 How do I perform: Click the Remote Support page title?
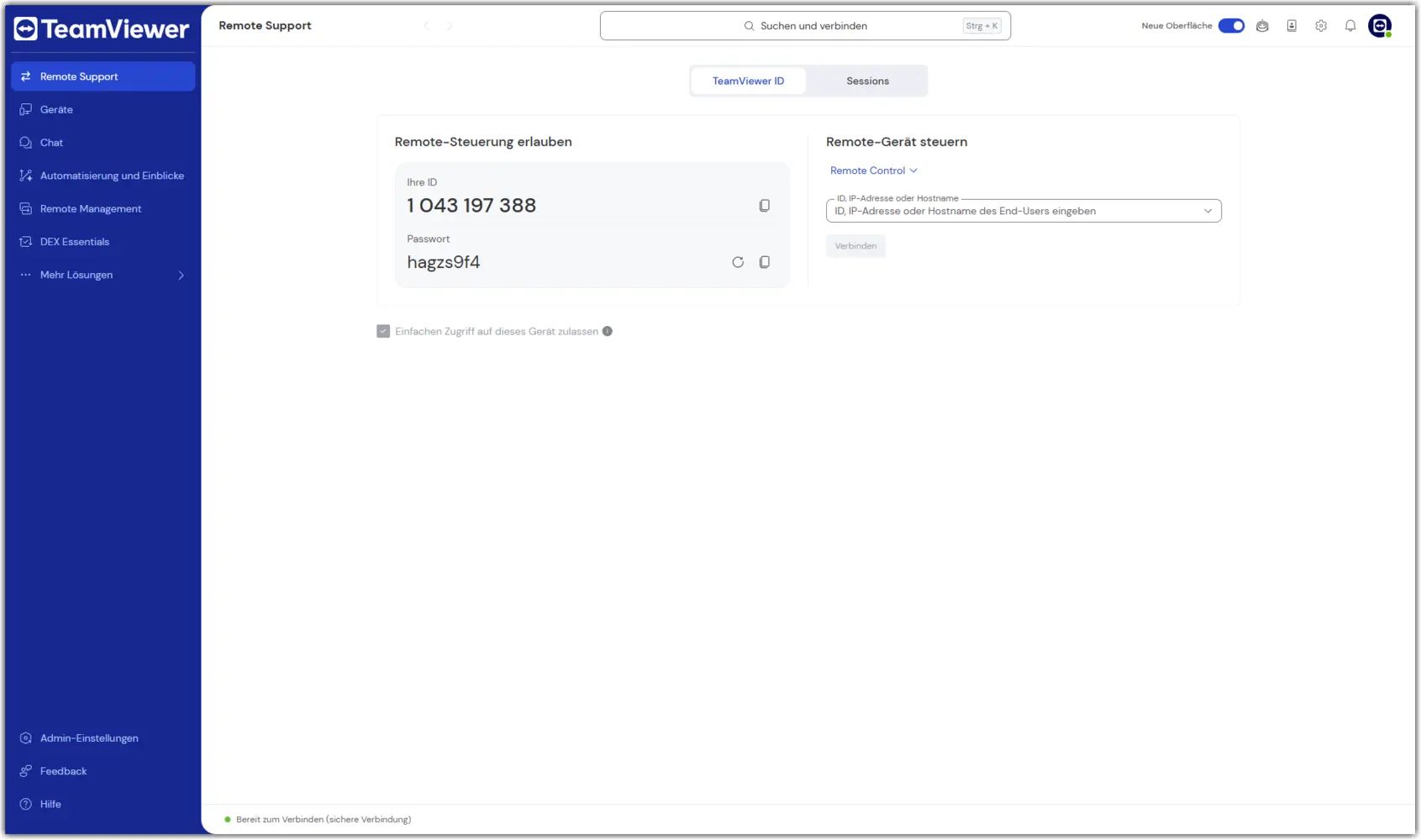coord(265,26)
